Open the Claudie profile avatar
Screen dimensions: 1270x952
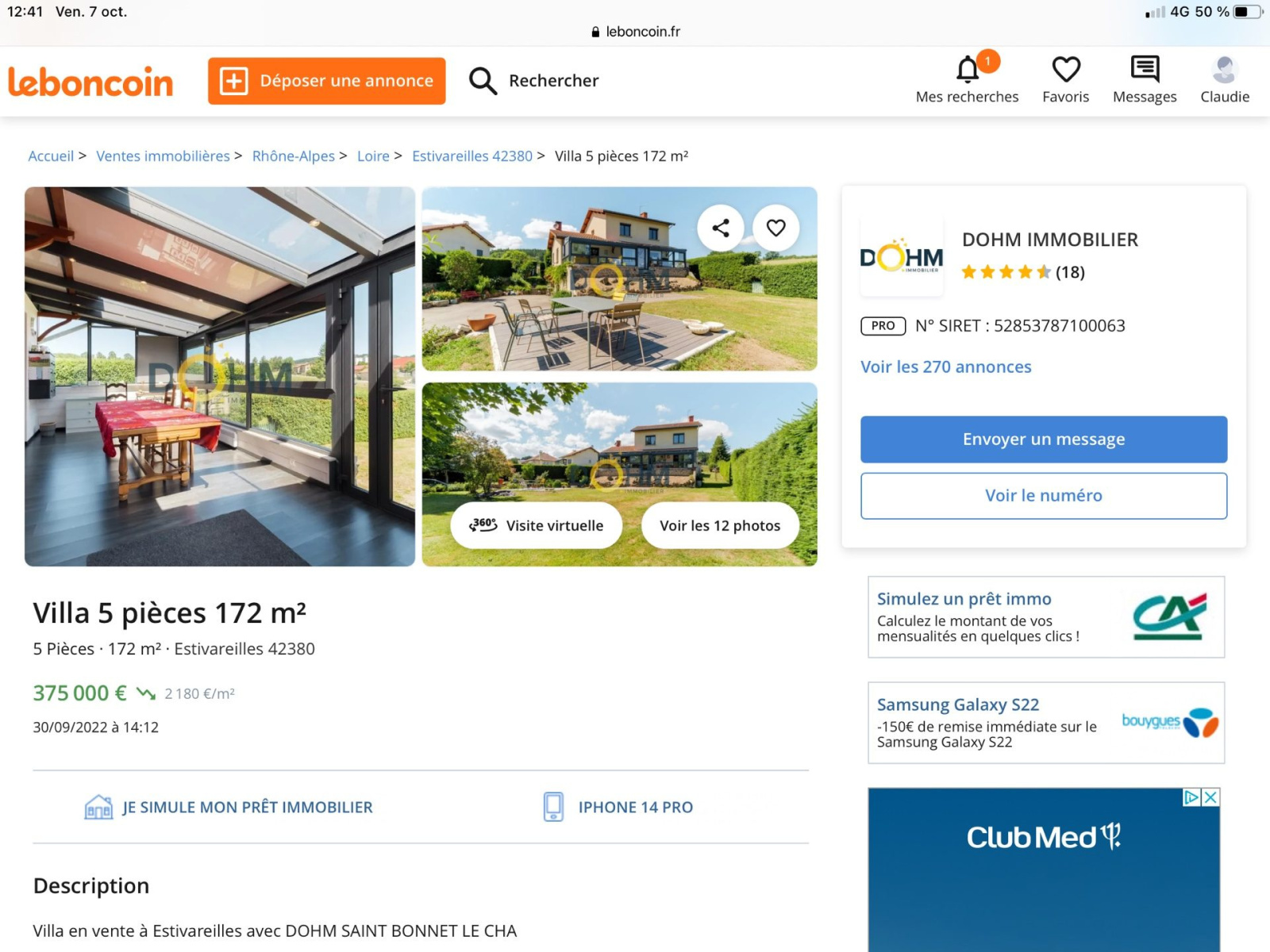click(1225, 69)
